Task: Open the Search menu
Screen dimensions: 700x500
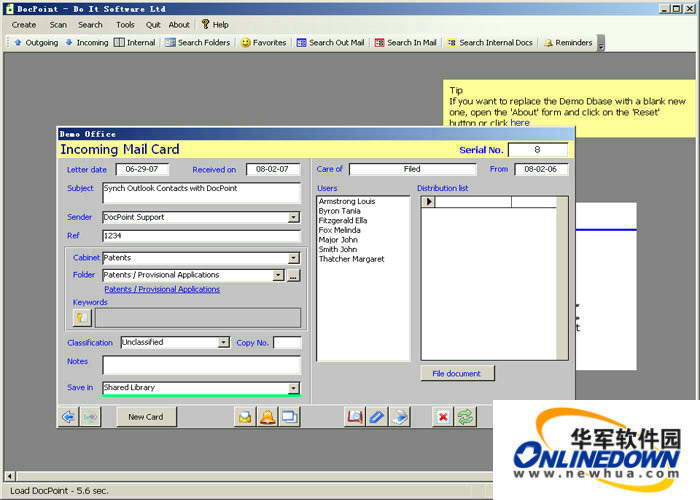Action: pyautogui.click(x=90, y=25)
